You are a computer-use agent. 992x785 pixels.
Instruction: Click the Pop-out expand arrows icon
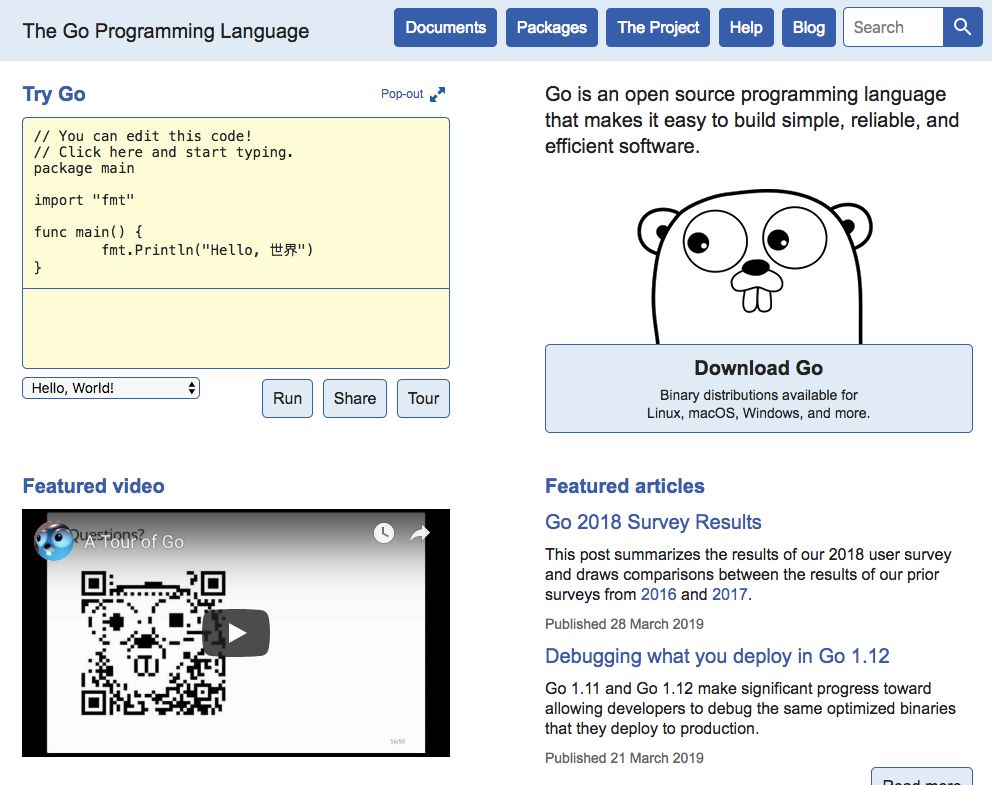pyautogui.click(x=437, y=94)
